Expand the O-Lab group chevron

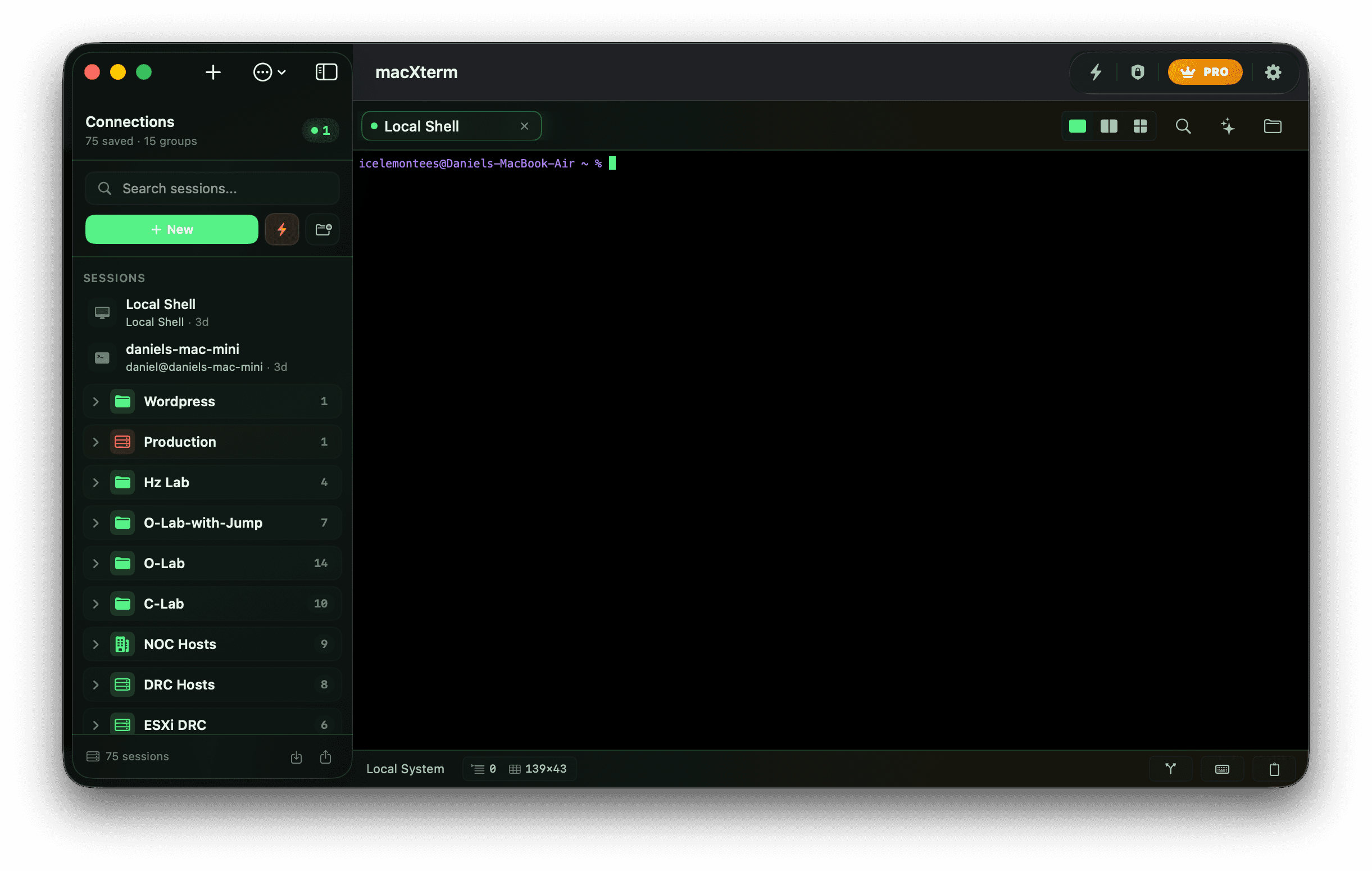click(x=96, y=564)
